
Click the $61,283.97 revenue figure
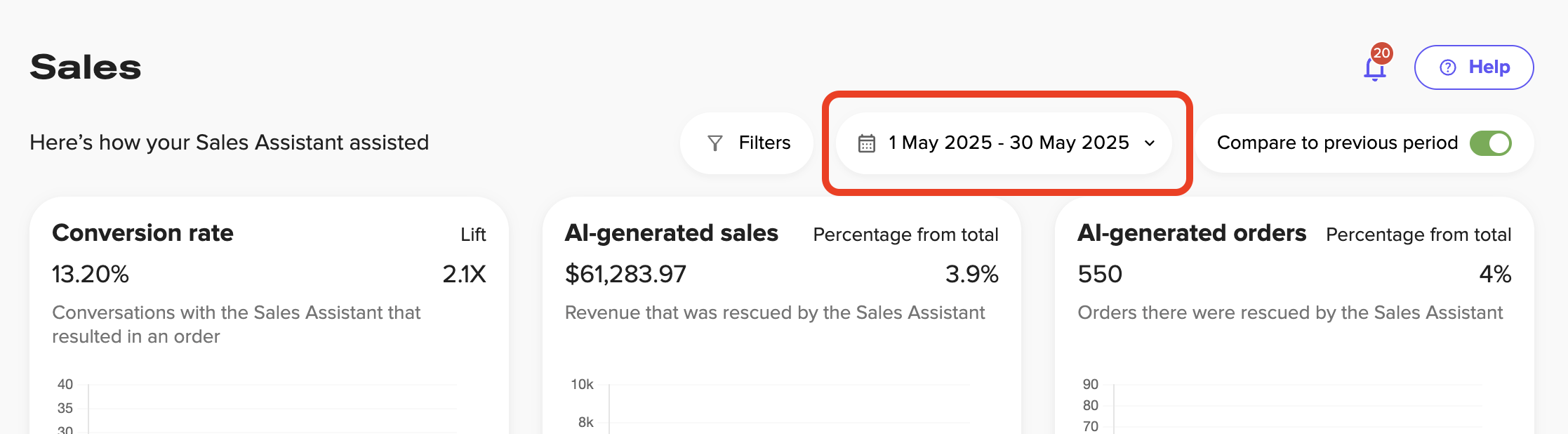[626, 274]
